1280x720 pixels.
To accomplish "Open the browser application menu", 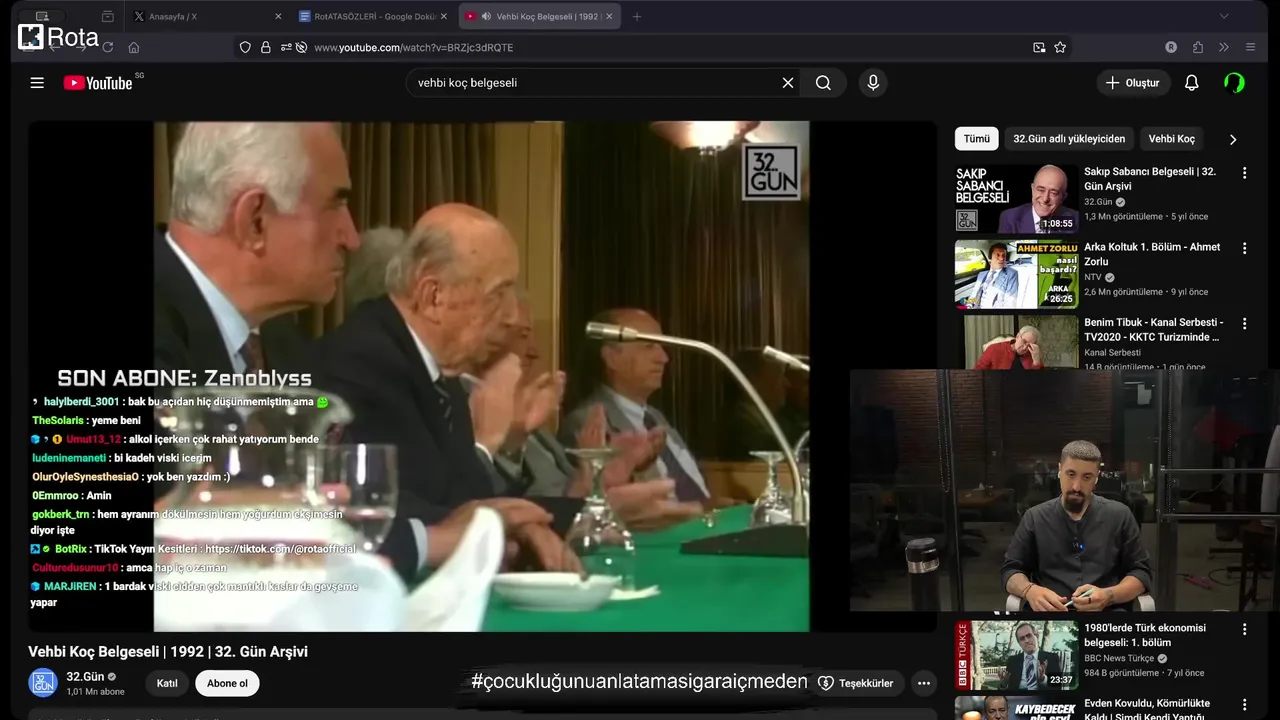I will [x=1250, y=47].
